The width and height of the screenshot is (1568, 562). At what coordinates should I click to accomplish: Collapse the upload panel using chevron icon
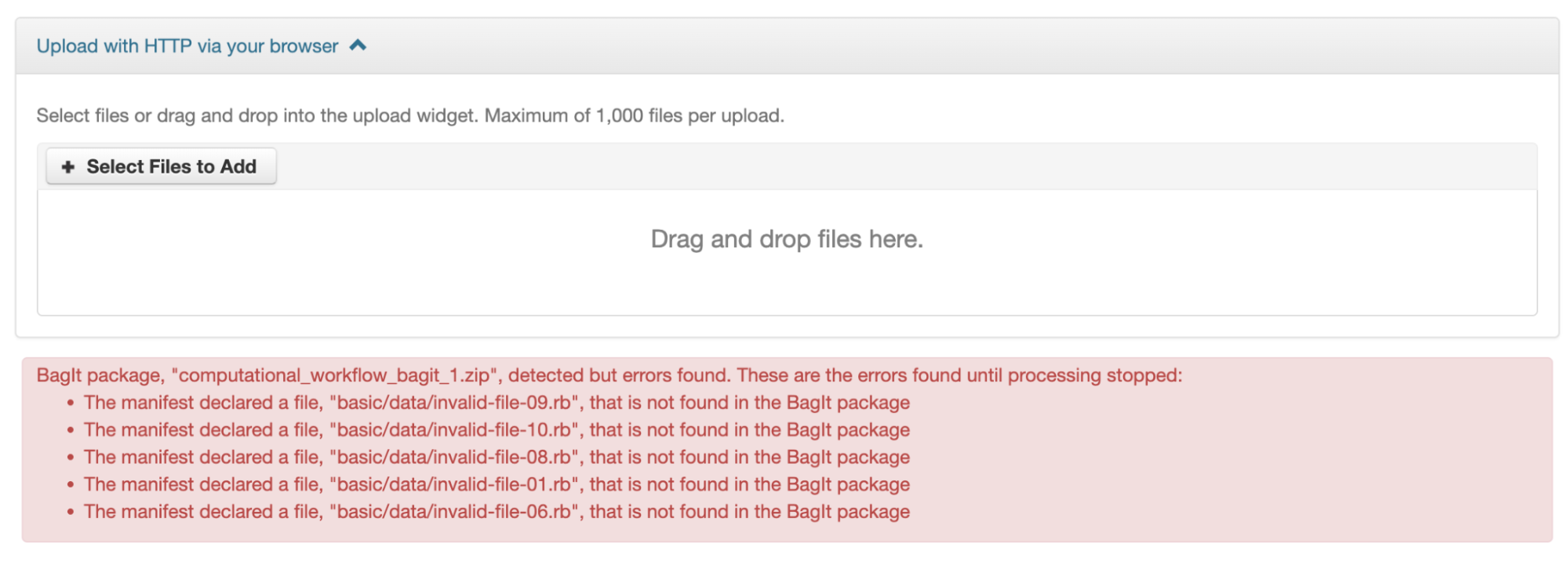tap(358, 46)
